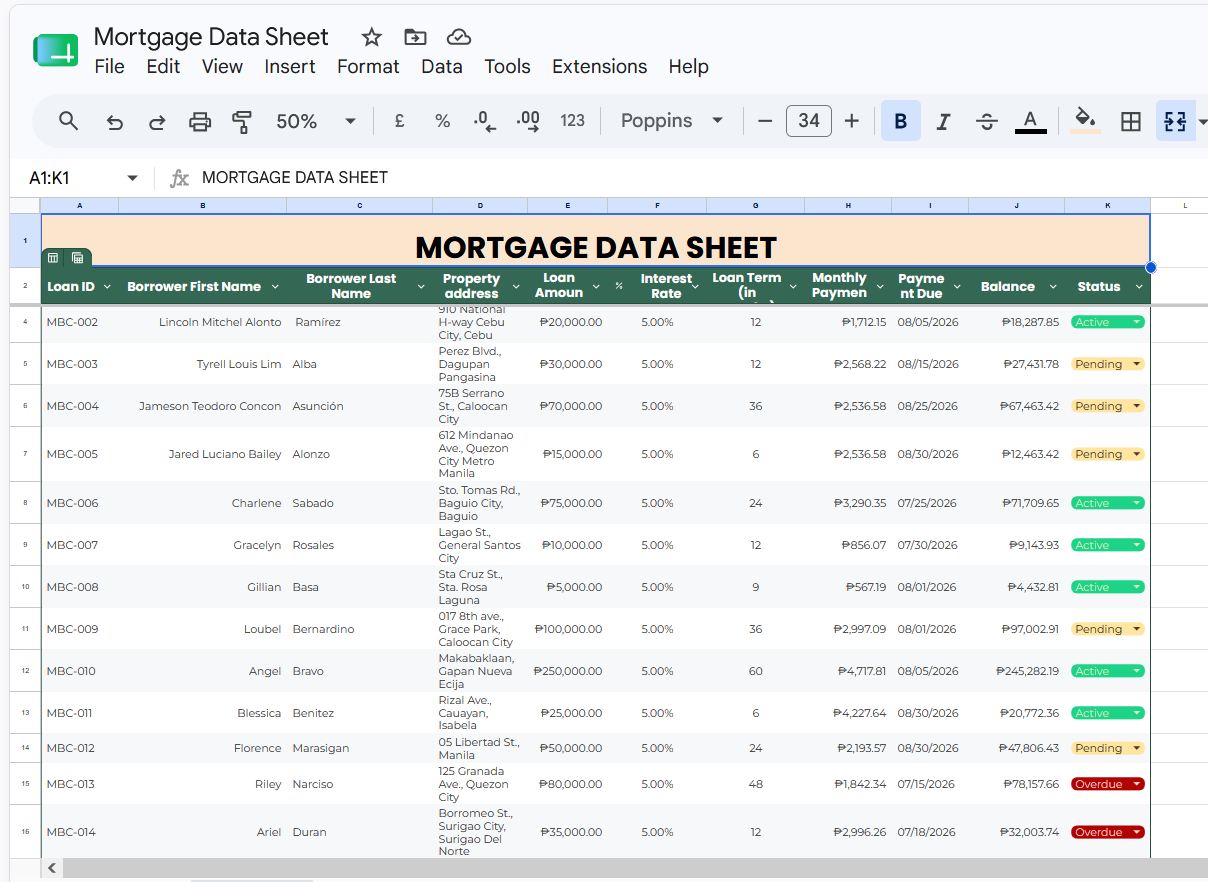Open the View menu
Screen dimensions: 1208x882
(x=222, y=67)
